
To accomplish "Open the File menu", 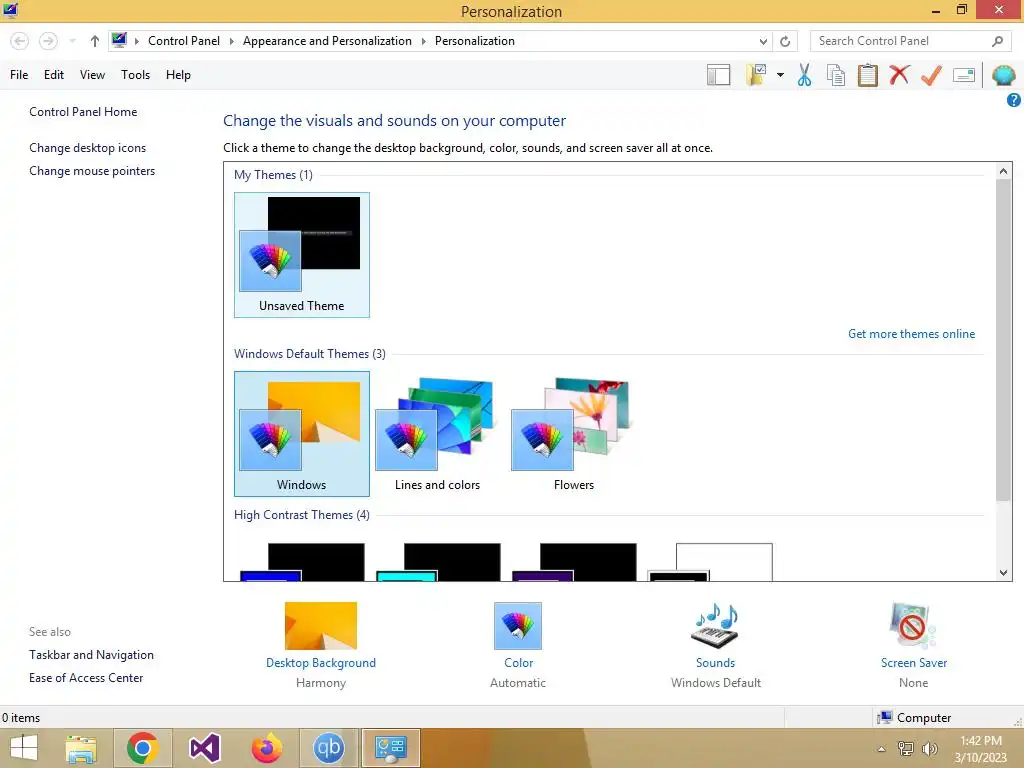I will pos(19,75).
